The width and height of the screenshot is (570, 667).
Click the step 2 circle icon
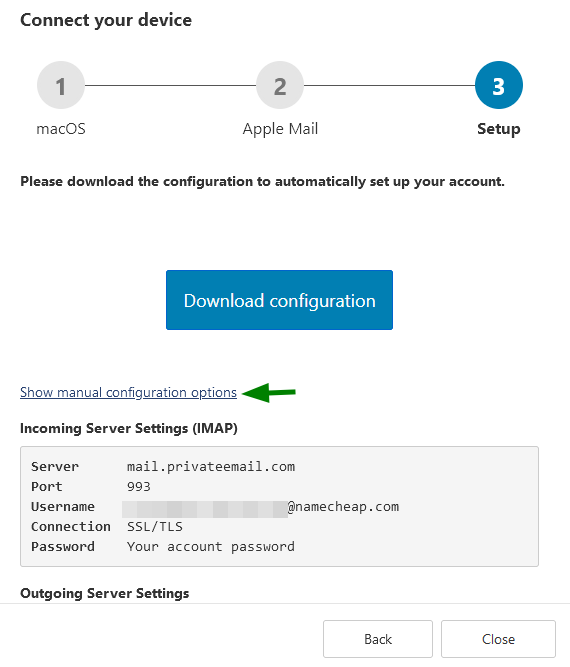click(280, 85)
